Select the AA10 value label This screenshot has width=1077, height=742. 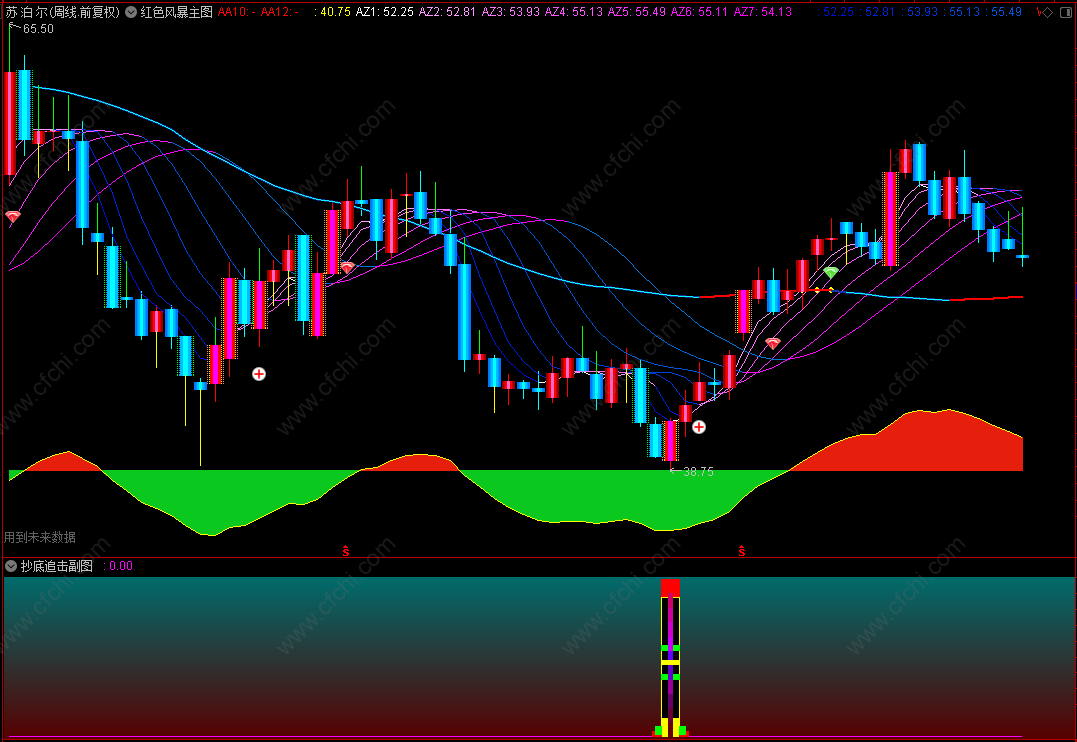click(x=237, y=12)
